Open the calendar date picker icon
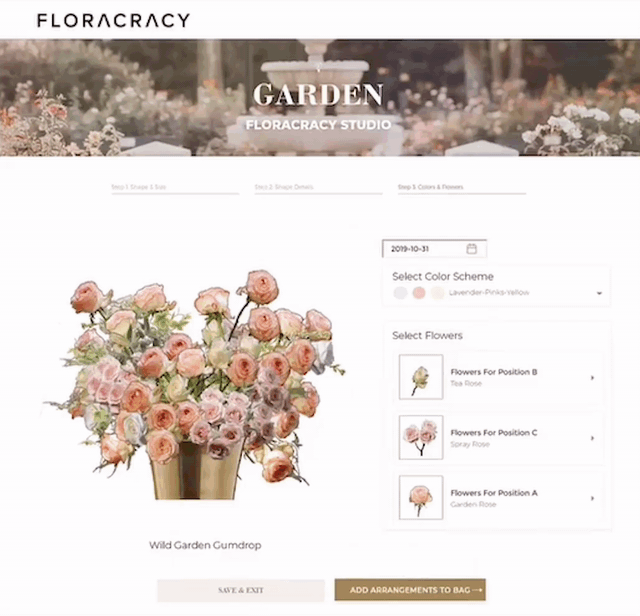 coord(471,249)
